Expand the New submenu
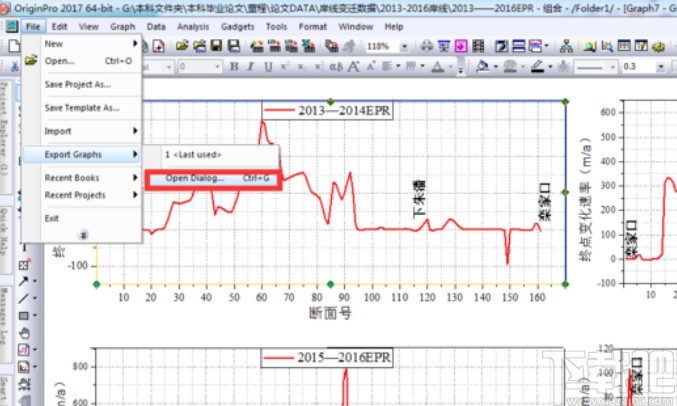677x406 pixels. click(82, 44)
